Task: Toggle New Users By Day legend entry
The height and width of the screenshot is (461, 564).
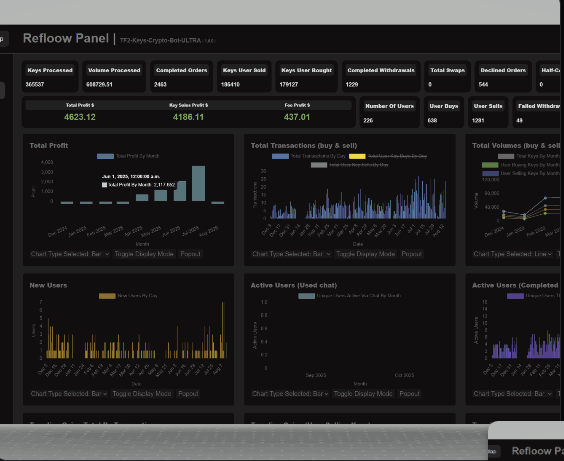Action: coord(128,296)
